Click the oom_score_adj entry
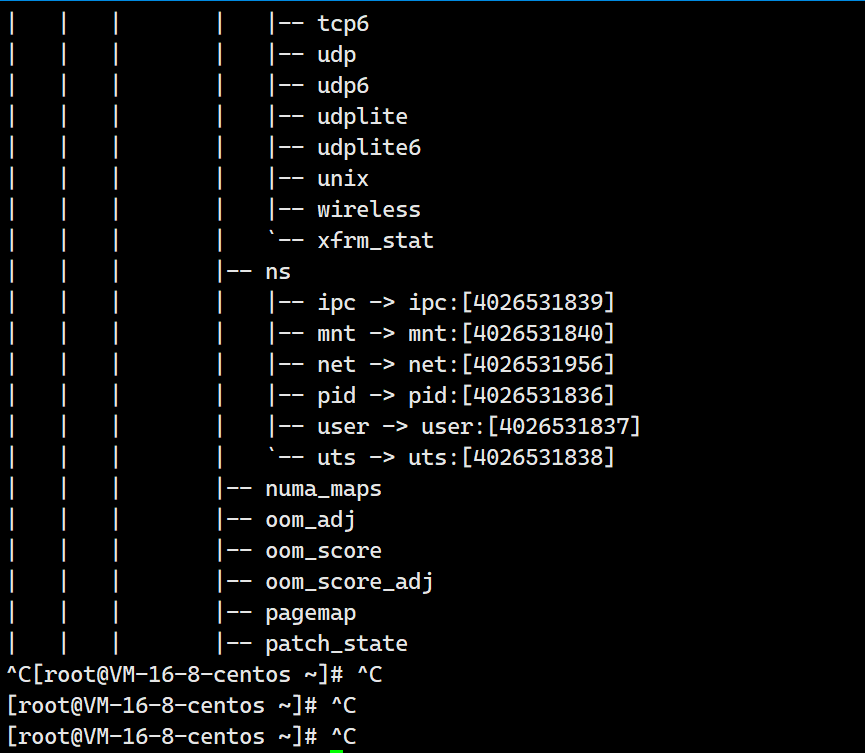Viewport: 865px width, 753px height. click(349, 582)
